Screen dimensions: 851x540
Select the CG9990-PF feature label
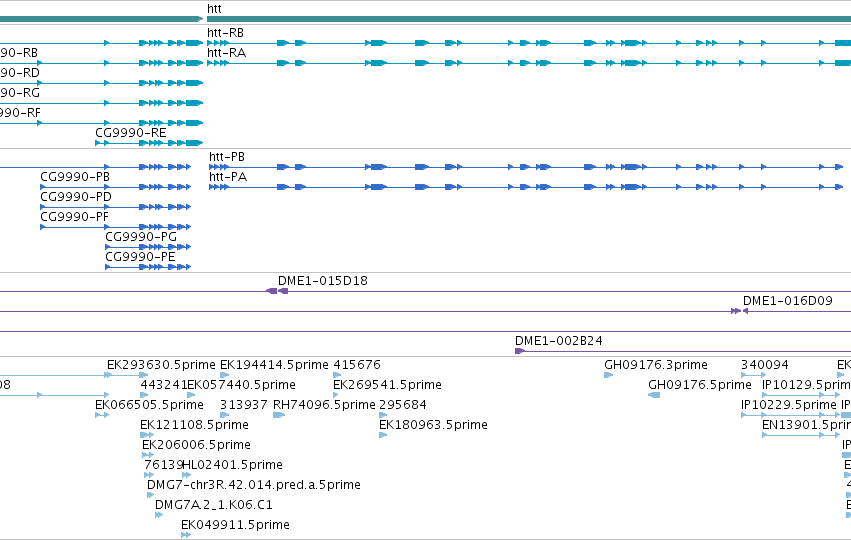pyautogui.click(x=74, y=217)
